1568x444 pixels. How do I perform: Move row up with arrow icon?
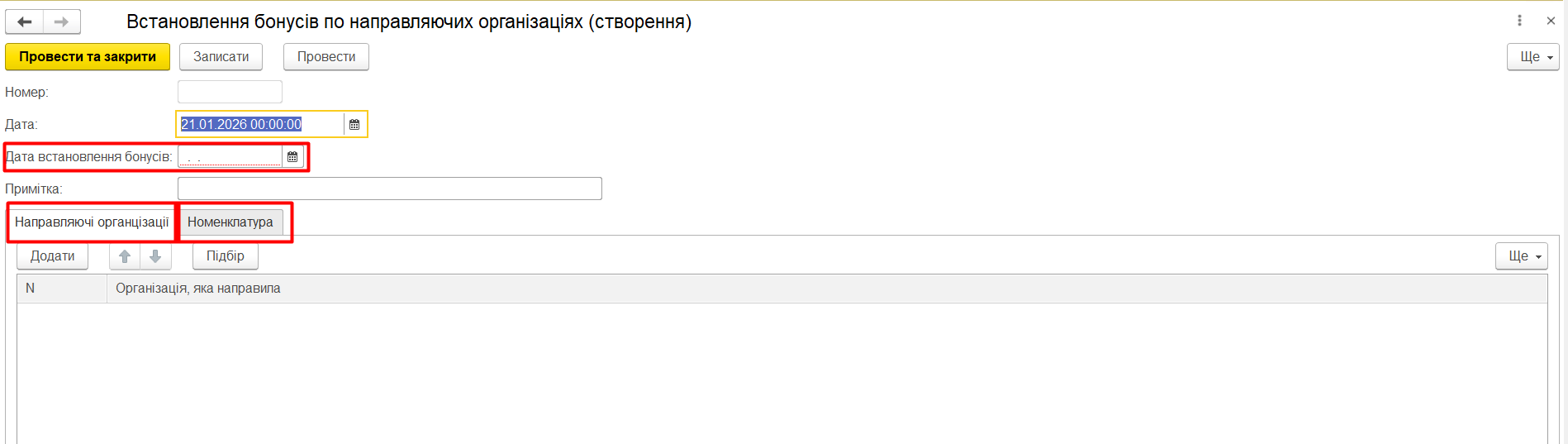(x=125, y=256)
